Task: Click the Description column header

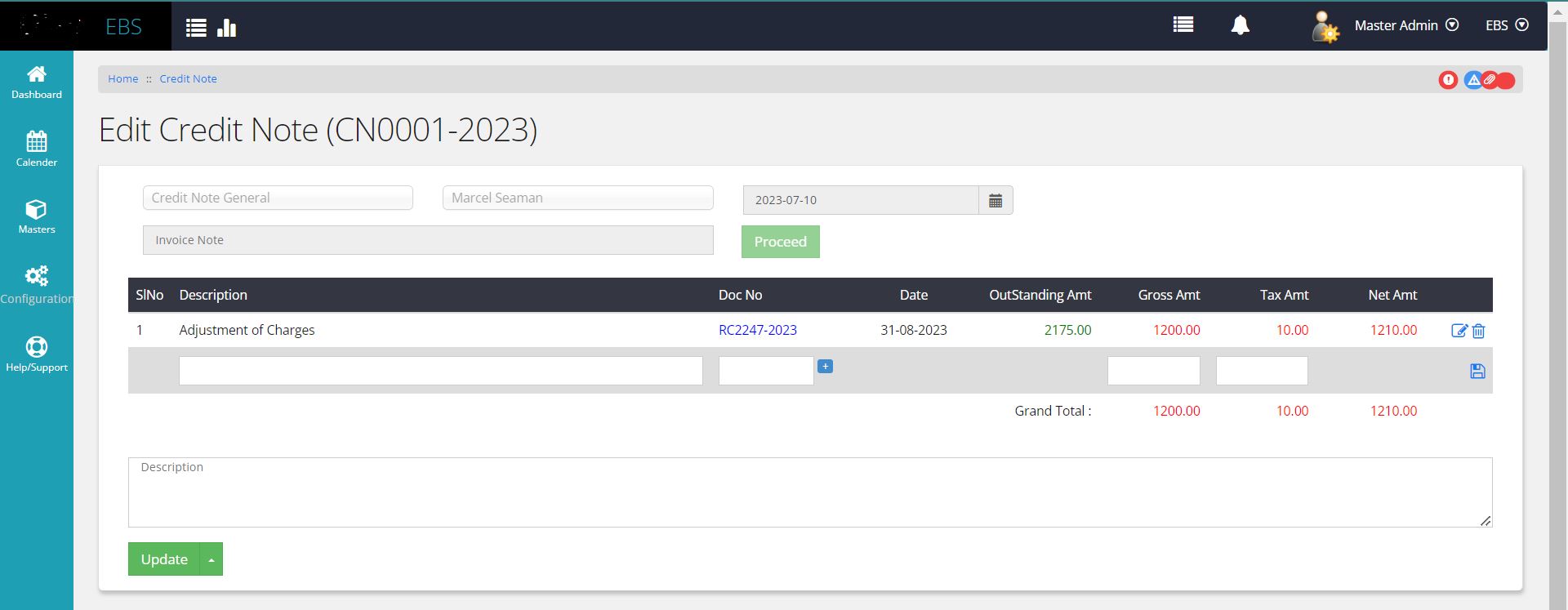Action: click(x=213, y=295)
